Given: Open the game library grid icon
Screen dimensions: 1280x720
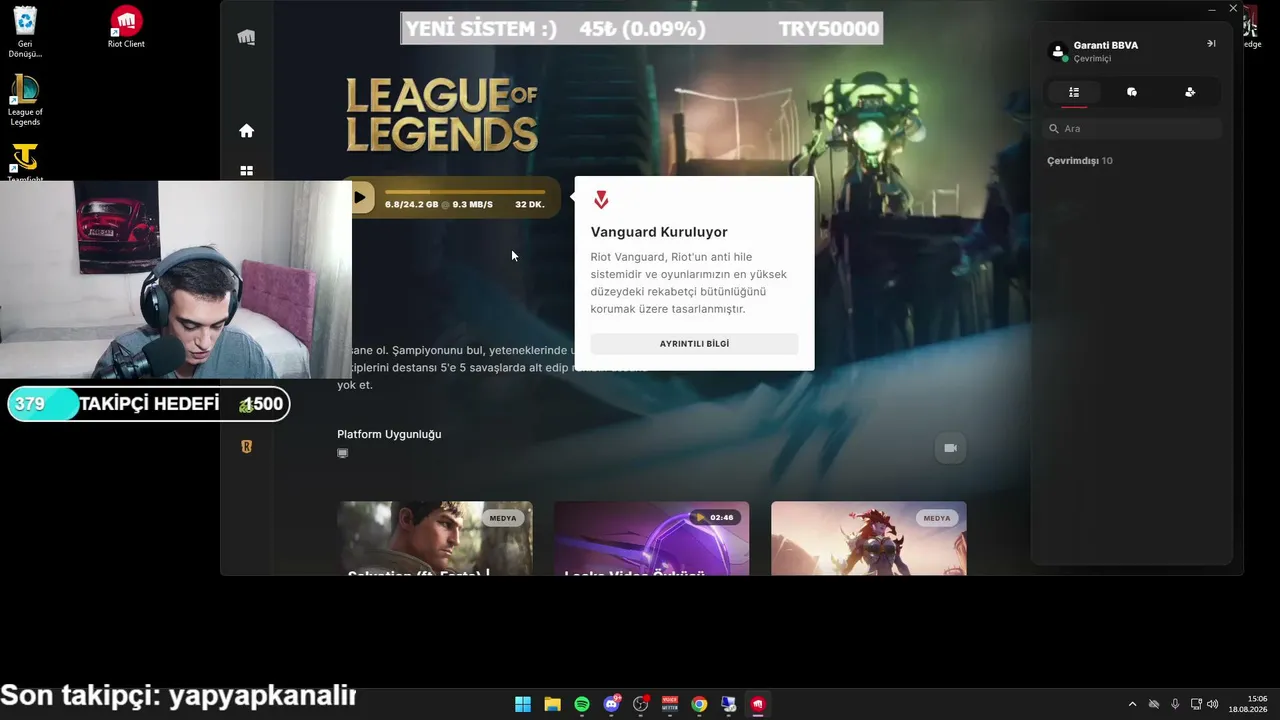Looking at the screenshot, I should pyautogui.click(x=246, y=171).
